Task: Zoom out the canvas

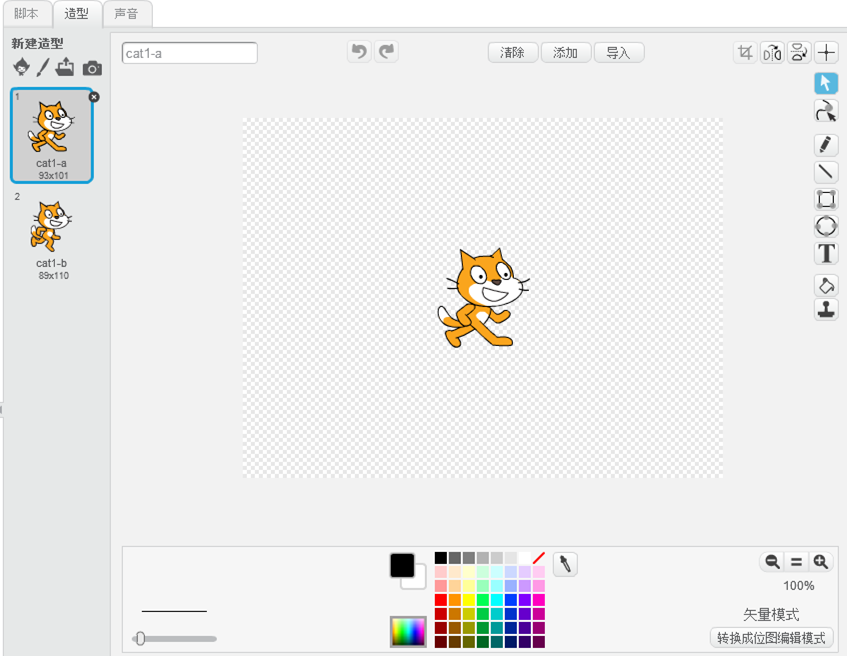Action: 772,562
